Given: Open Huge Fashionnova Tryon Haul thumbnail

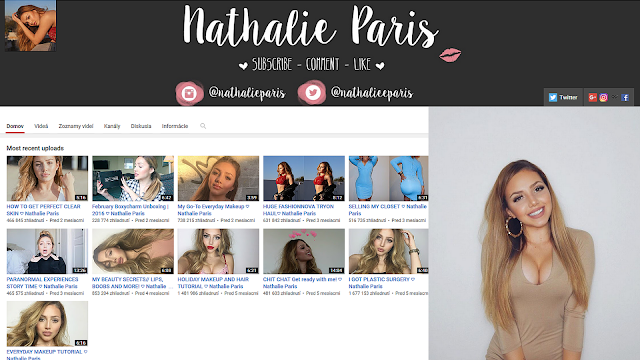Looking at the screenshot, I should 304,178.
